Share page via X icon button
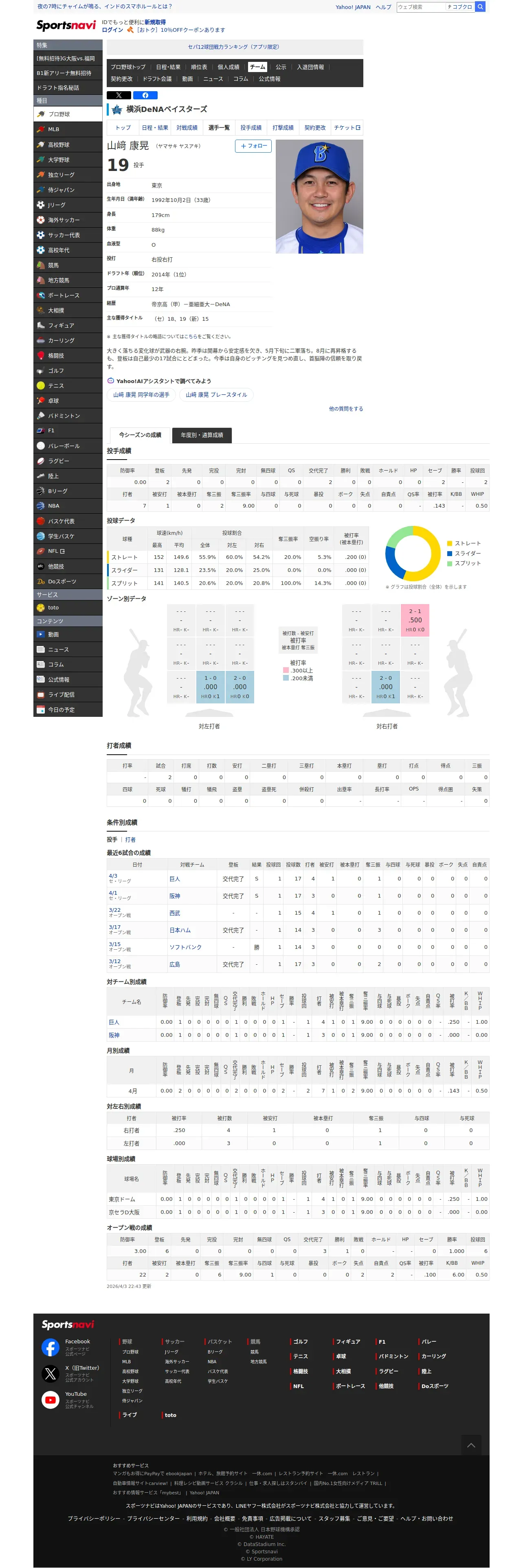 (x=119, y=95)
